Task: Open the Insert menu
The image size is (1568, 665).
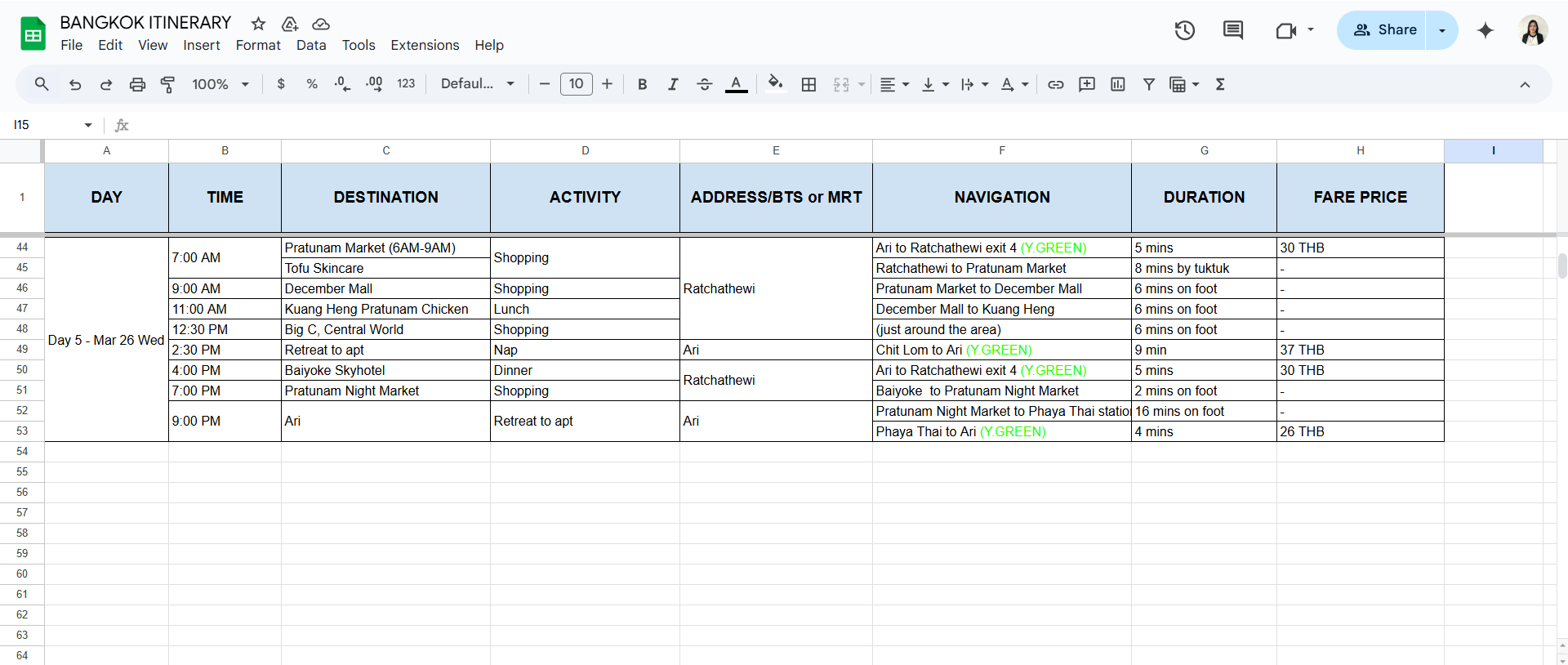Action: click(x=202, y=45)
